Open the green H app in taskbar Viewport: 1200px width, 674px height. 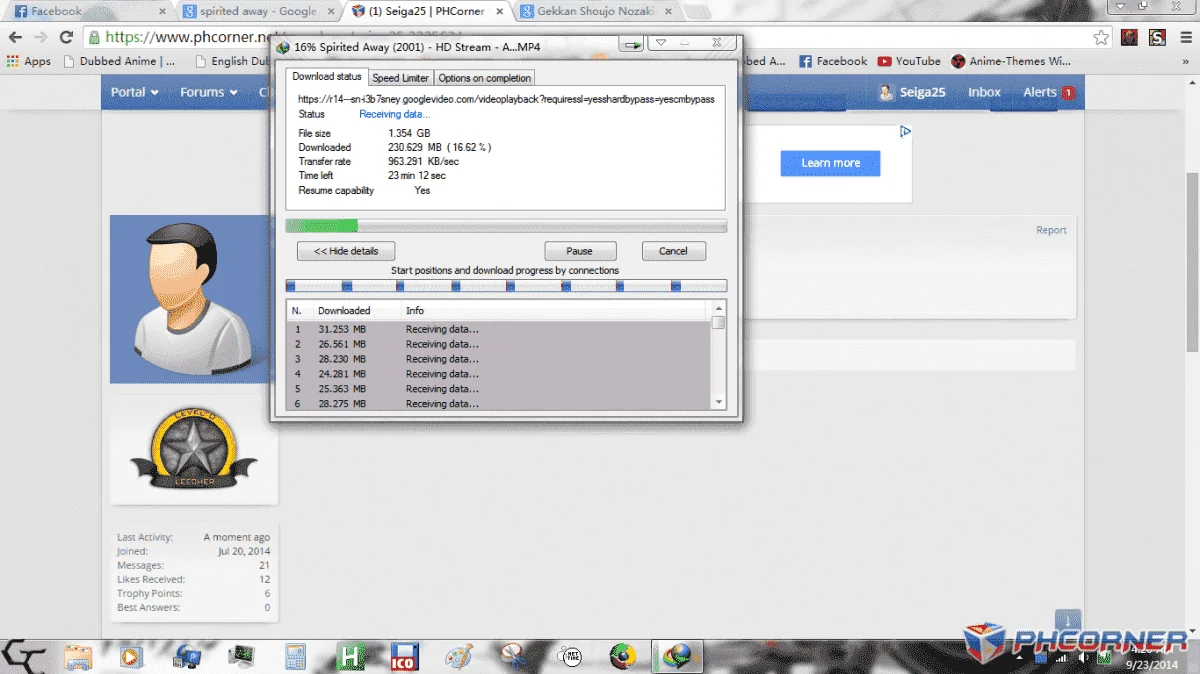tap(351, 657)
